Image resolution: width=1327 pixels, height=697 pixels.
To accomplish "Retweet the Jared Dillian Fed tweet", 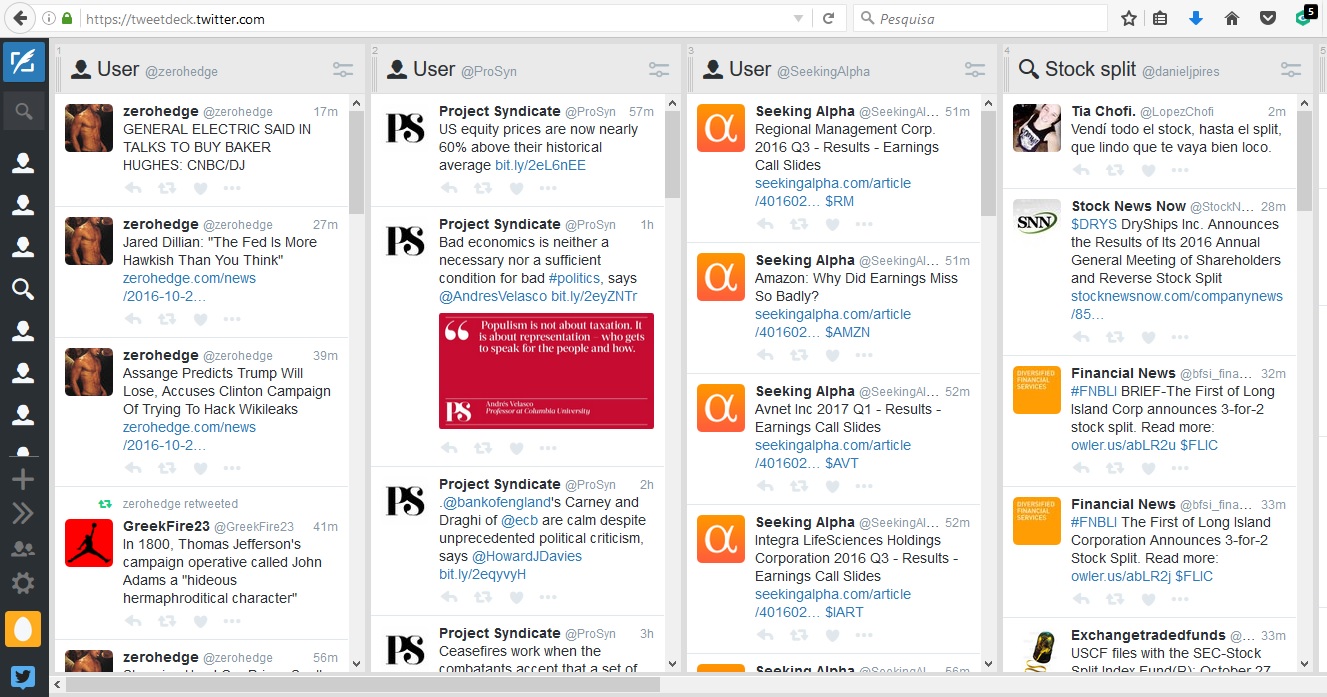I will pos(166,319).
